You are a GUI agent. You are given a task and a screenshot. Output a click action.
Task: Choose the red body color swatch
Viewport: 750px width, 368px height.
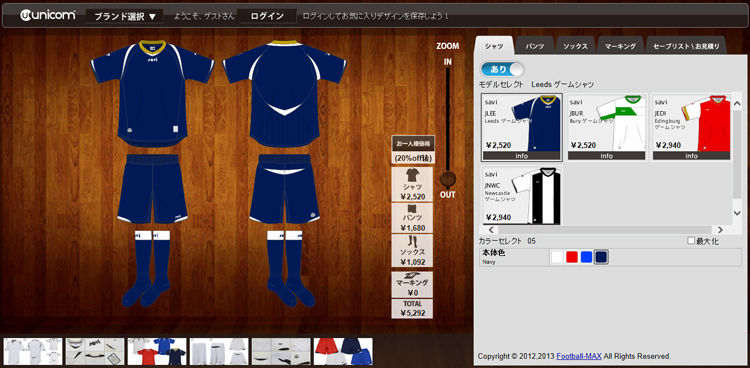point(572,257)
